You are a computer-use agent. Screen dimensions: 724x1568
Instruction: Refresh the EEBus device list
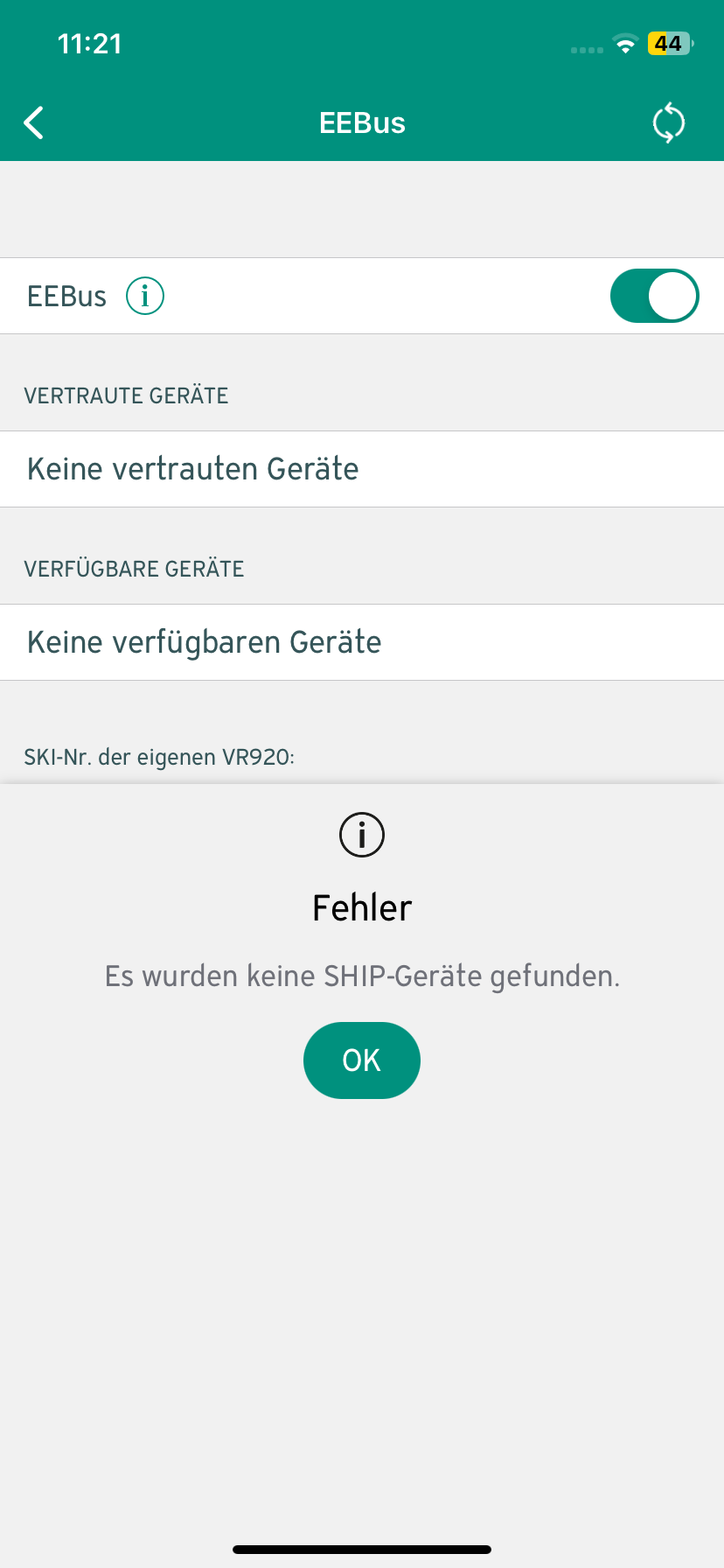coord(669,123)
